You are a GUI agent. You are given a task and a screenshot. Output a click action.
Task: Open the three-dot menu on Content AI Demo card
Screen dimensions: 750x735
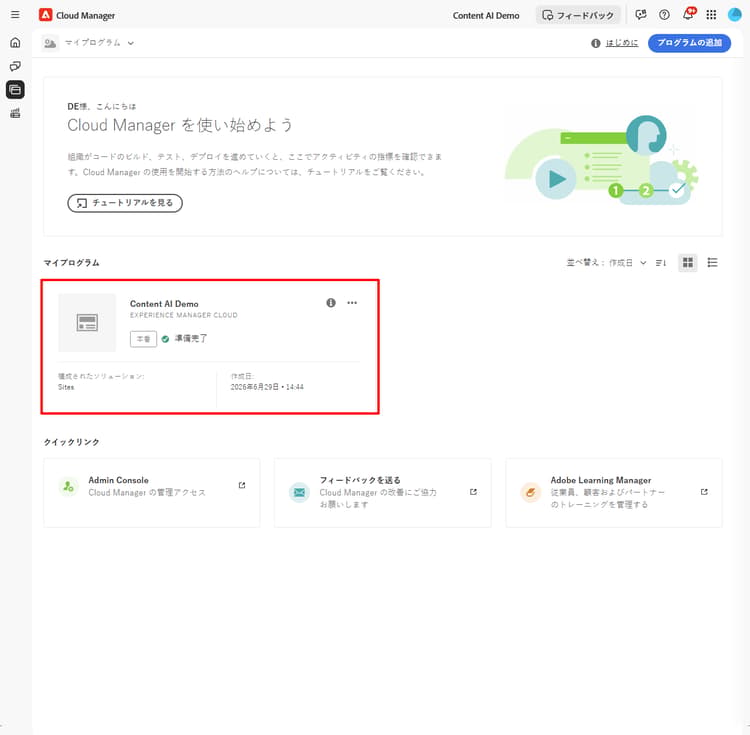click(352, 303)
